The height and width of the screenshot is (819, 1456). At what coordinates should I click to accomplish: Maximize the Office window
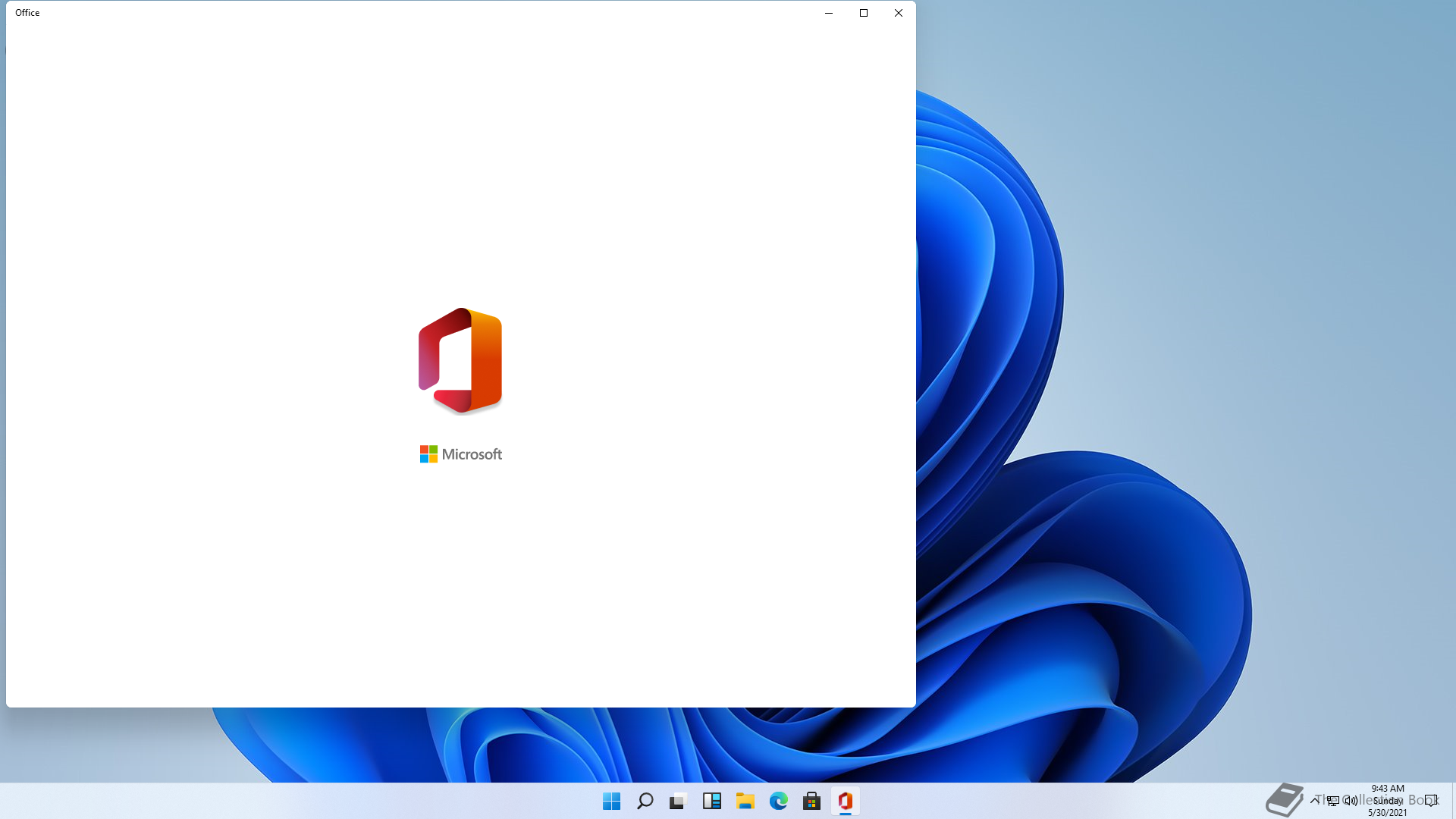tap(864, 13)
